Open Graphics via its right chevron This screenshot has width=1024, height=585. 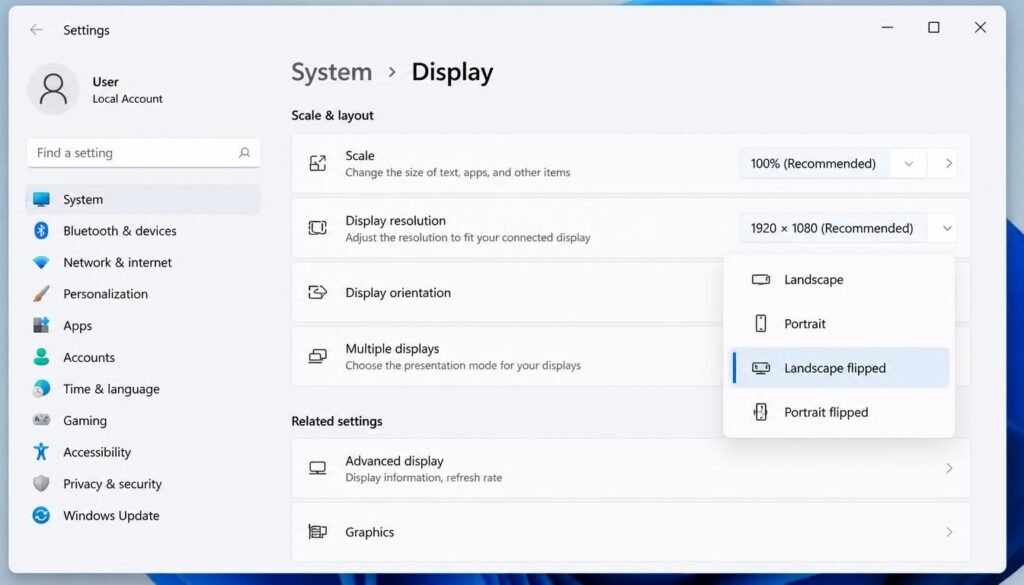(949, 532)
